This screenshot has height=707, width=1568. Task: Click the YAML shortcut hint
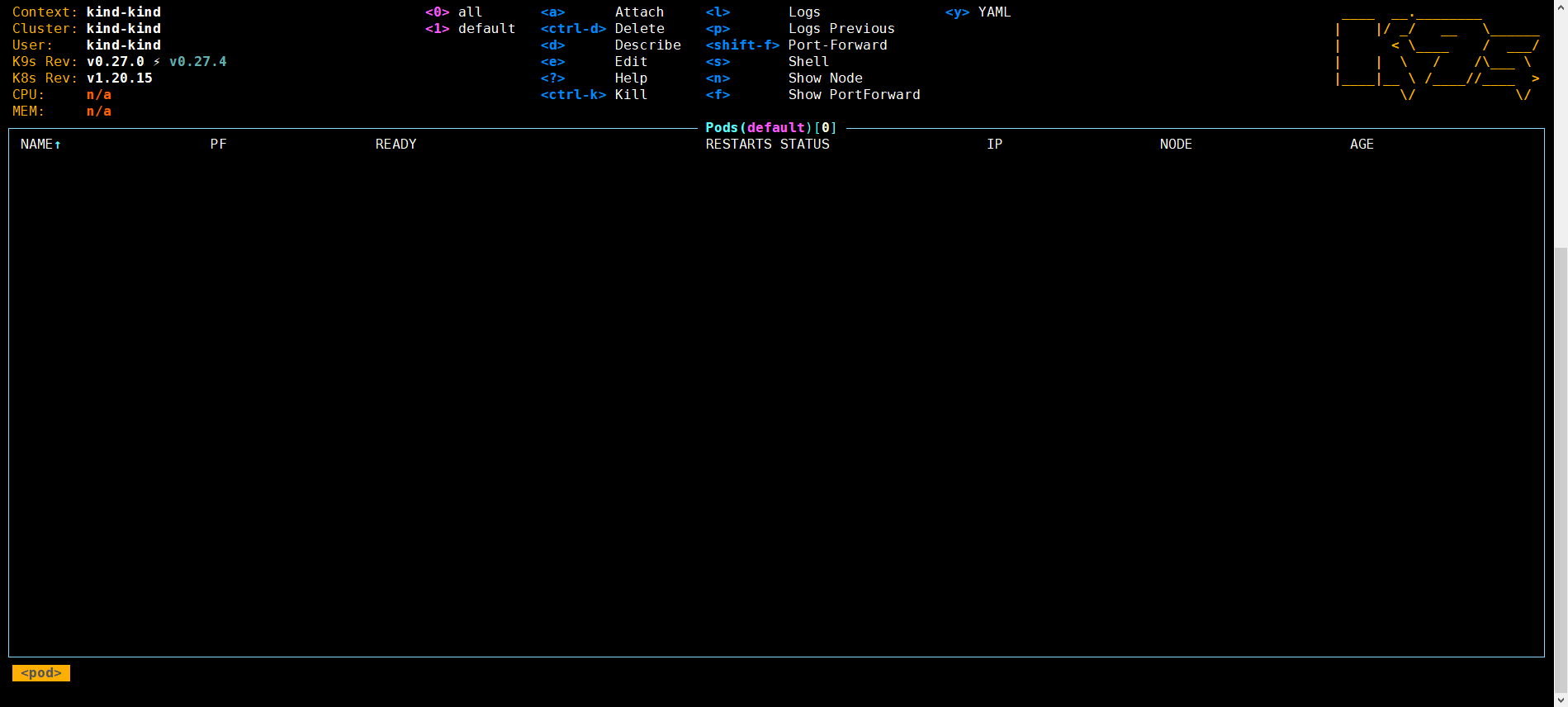coord(994,12)
